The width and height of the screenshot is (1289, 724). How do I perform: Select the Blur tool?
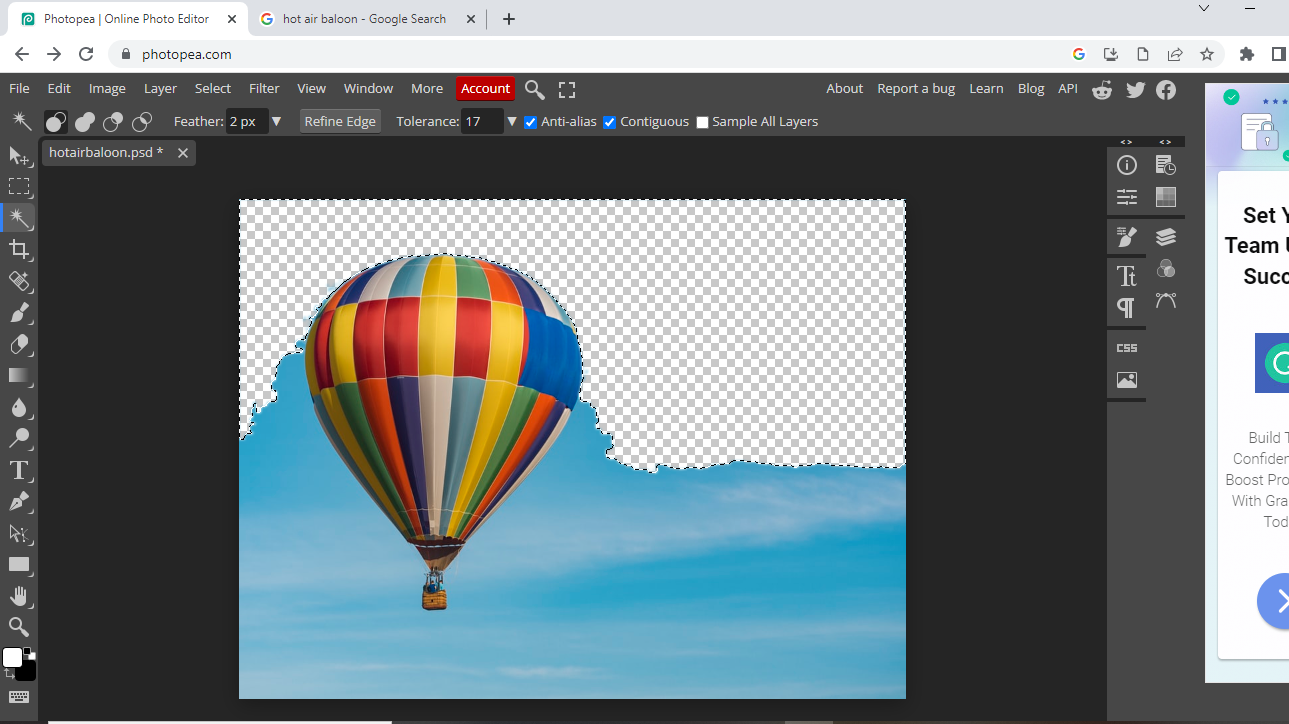pos(19,407)
